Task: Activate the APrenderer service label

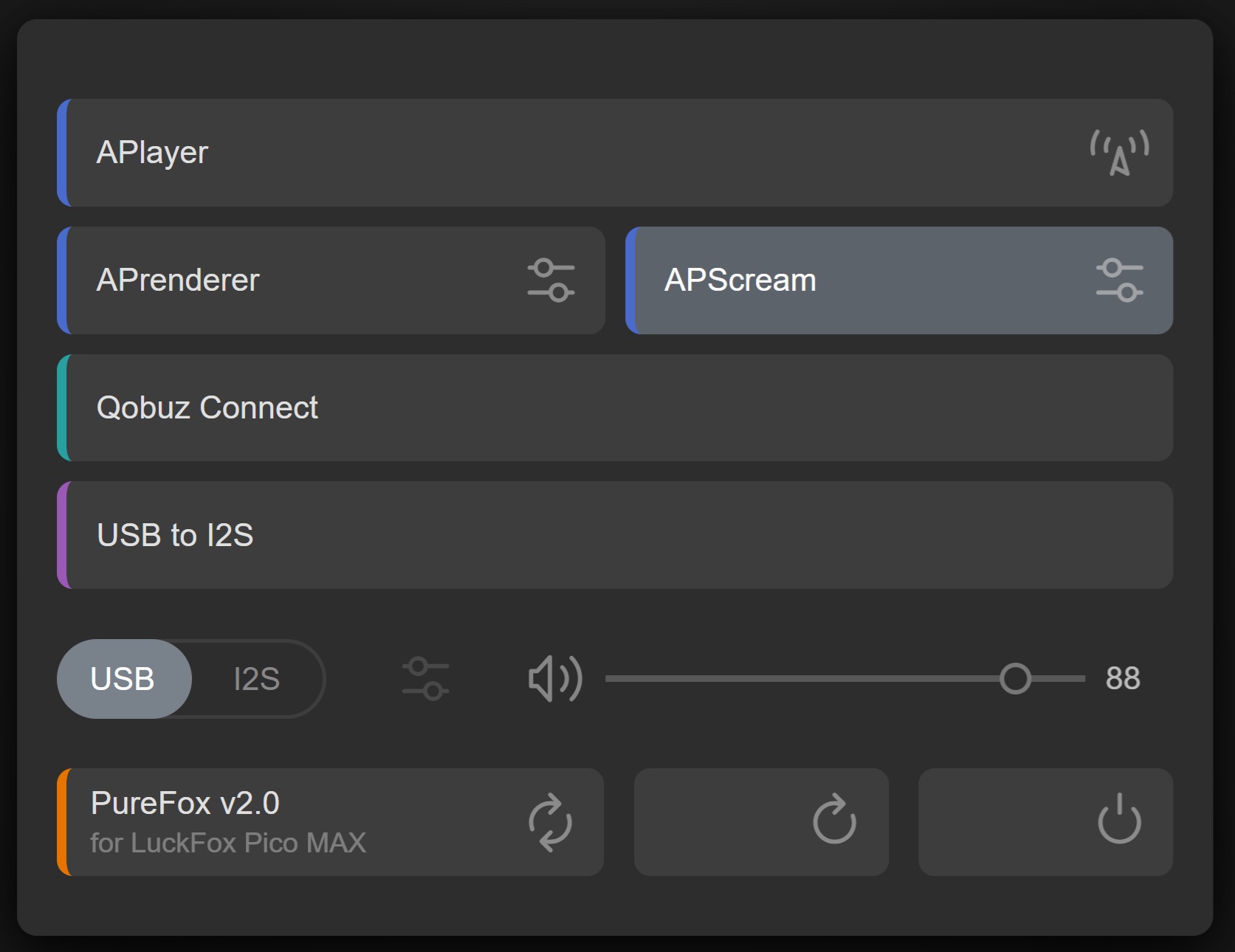Action: (178, 280)
